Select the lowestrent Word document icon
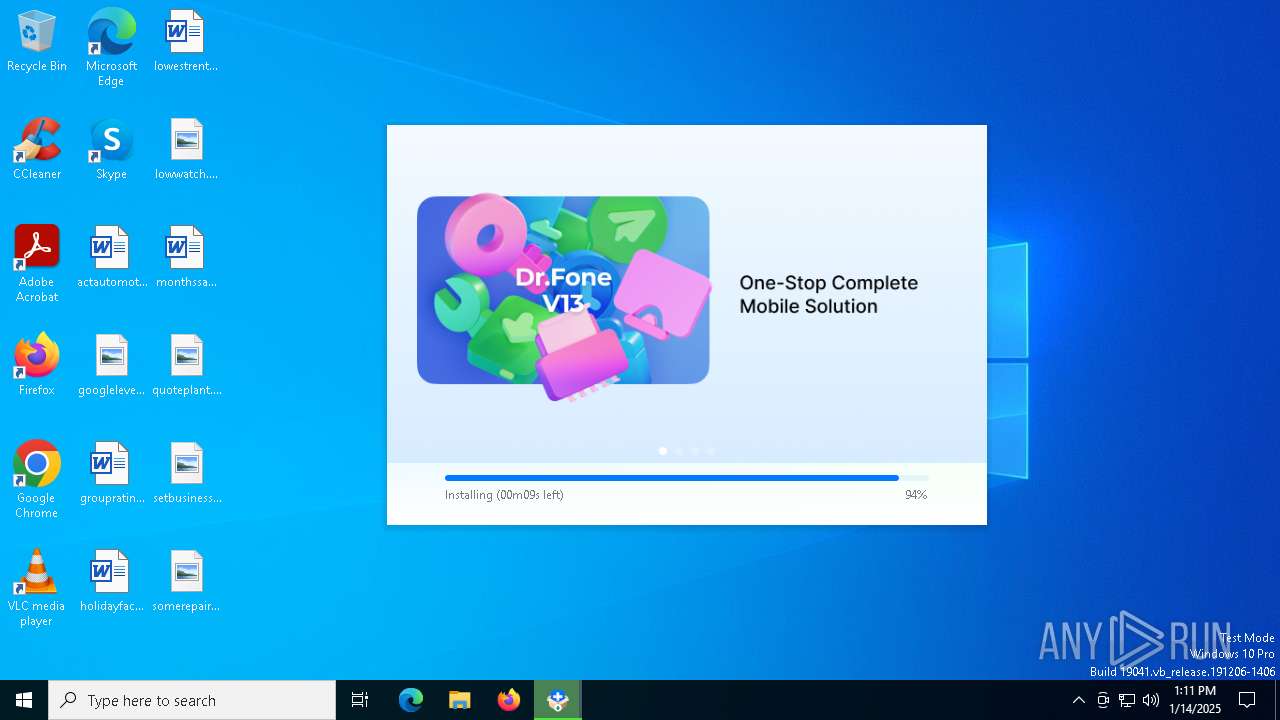Screen dimensions: 1280x720 pyautogui.click(x=186, y=41)
